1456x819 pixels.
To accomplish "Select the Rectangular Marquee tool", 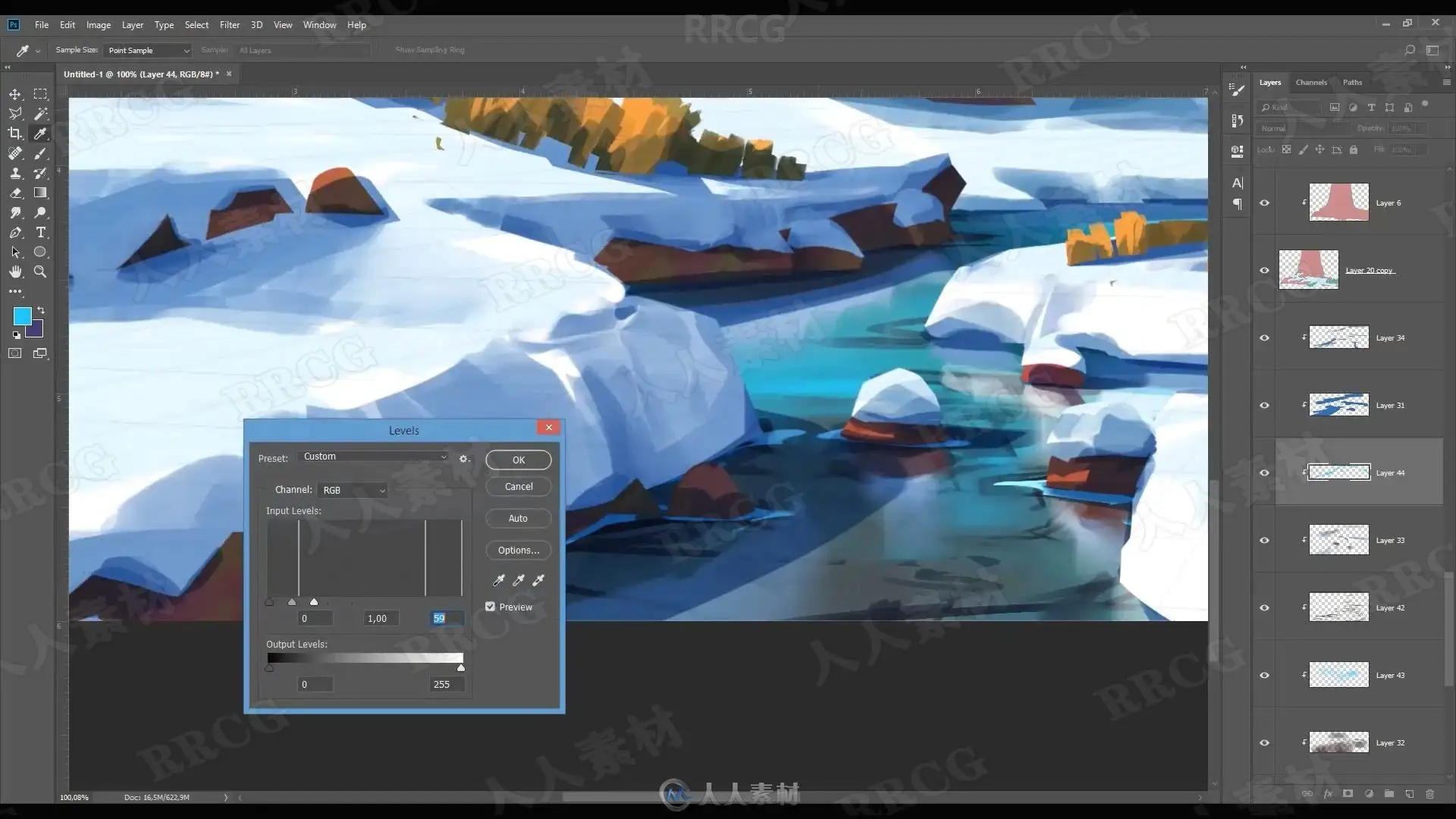I will (x=40, y=94).
